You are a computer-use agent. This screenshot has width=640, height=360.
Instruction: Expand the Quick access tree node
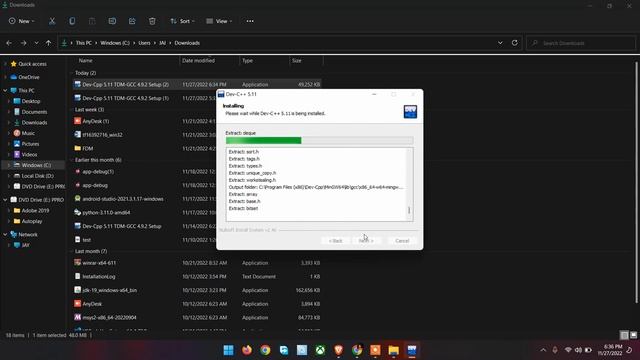point(5,64)
